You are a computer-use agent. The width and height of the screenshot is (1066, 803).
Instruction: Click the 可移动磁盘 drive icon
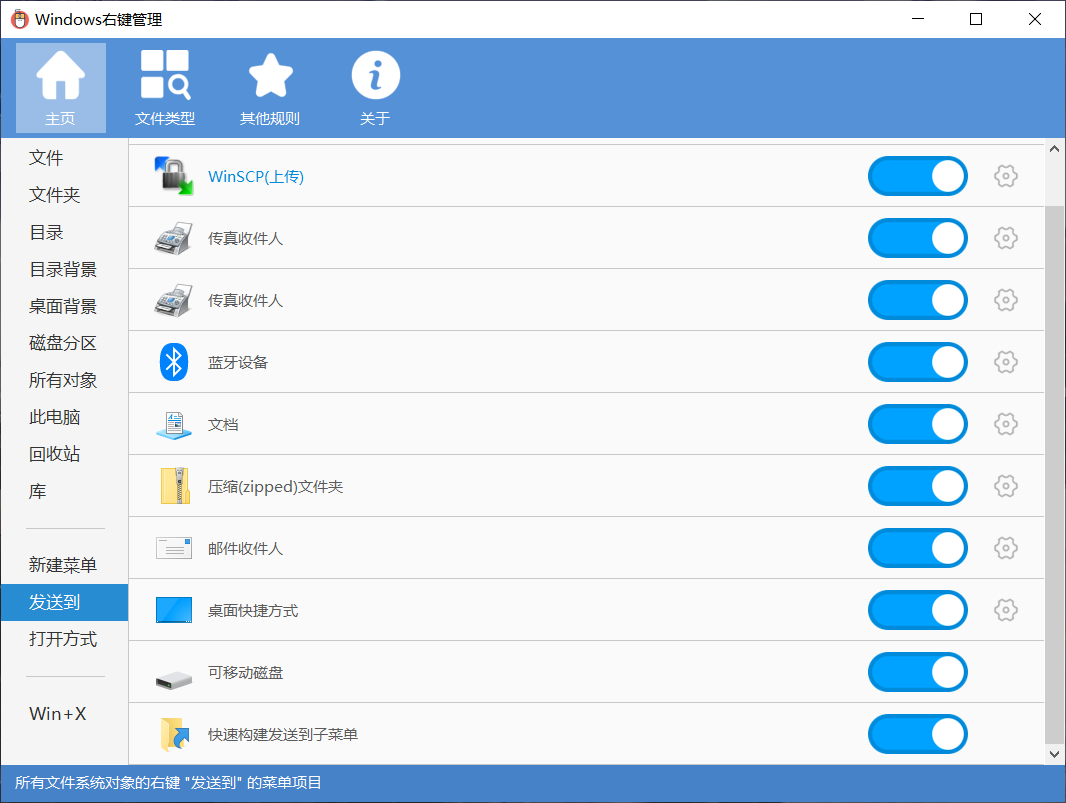(174, 679)
